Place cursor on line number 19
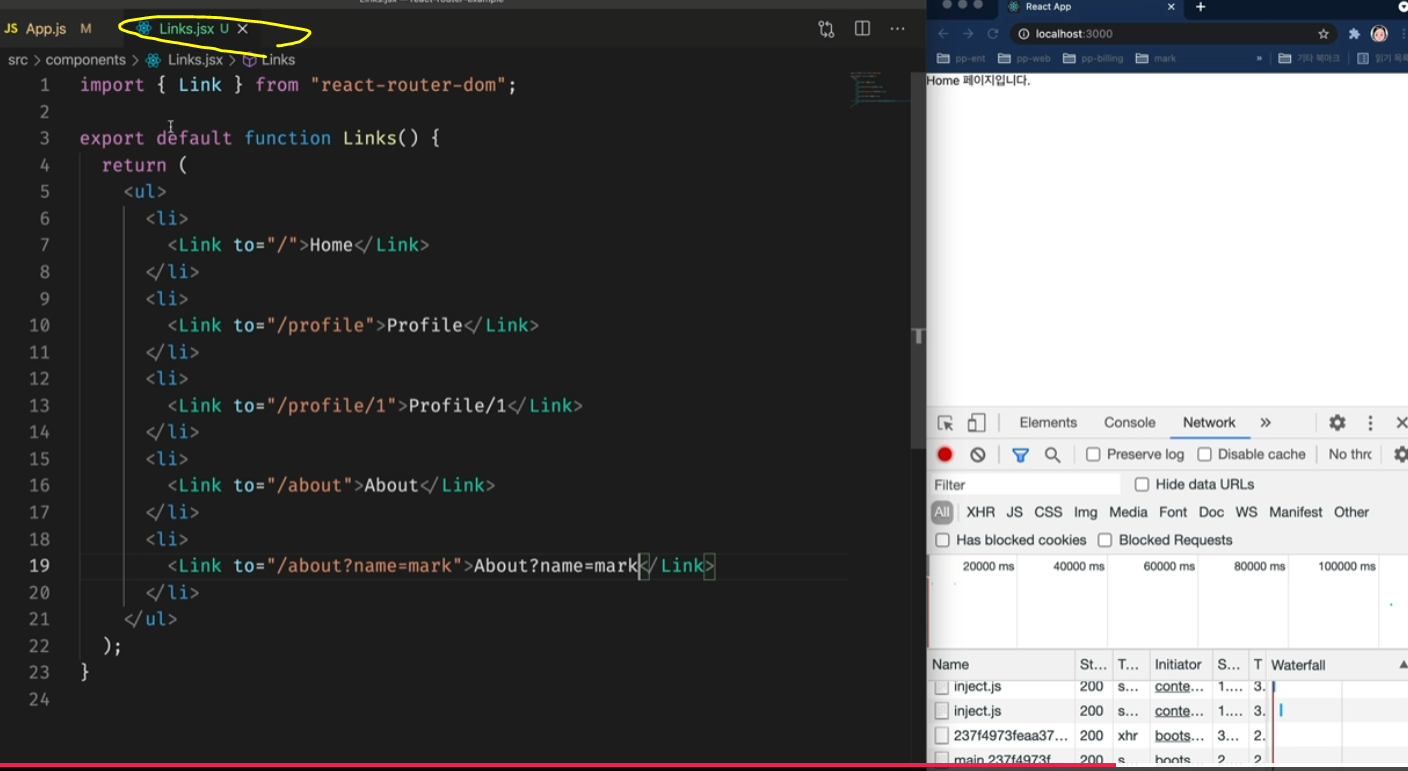The height and width of the screenshot is (771, 1408). (39, 565)
